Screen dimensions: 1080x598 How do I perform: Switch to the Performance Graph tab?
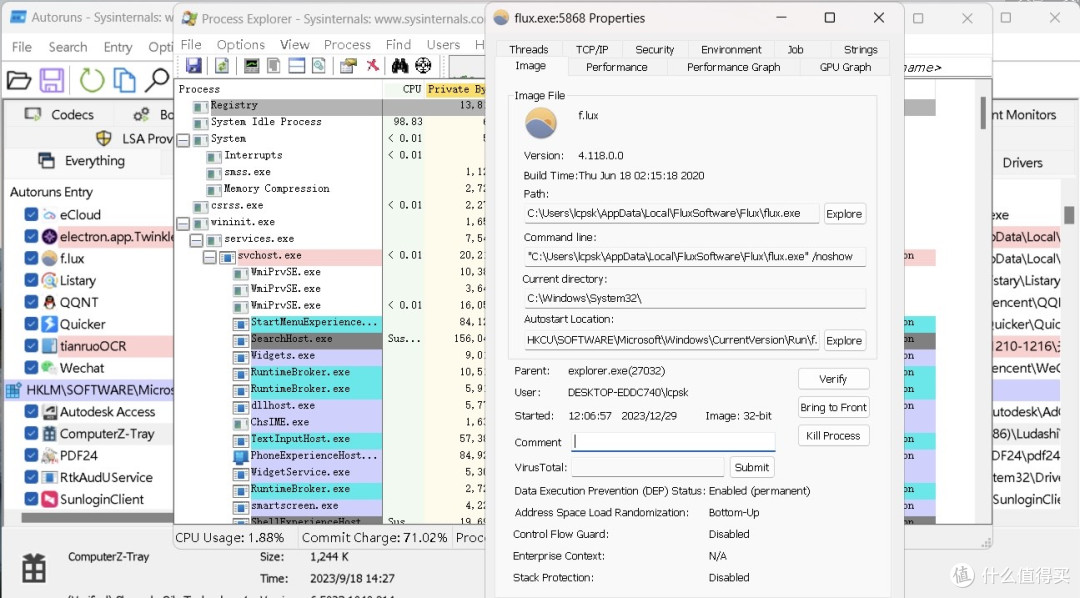[734, 67]
